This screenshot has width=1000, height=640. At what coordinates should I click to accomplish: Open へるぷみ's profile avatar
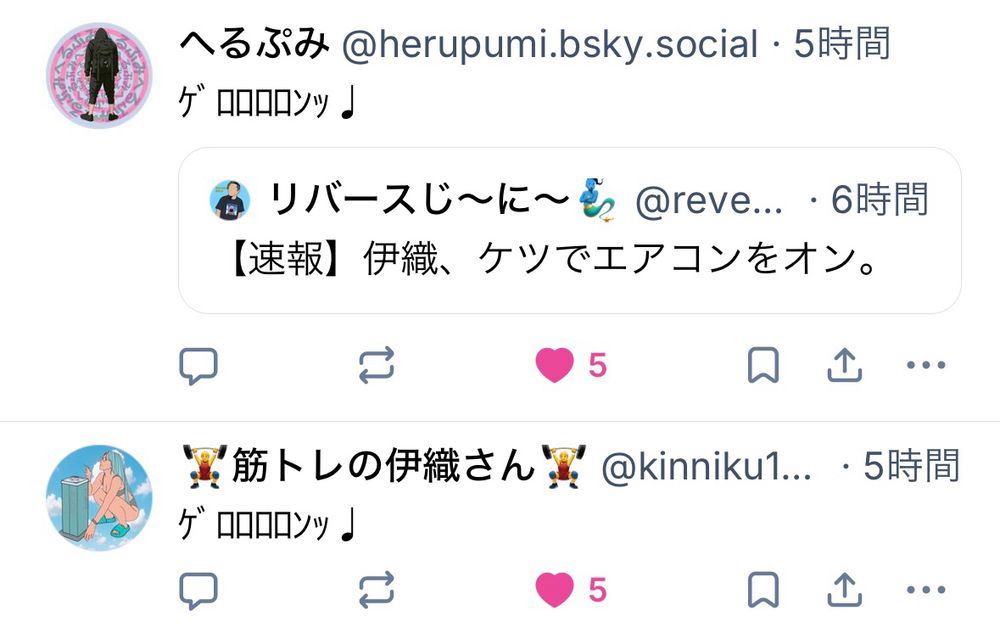[x=99, y=75]
